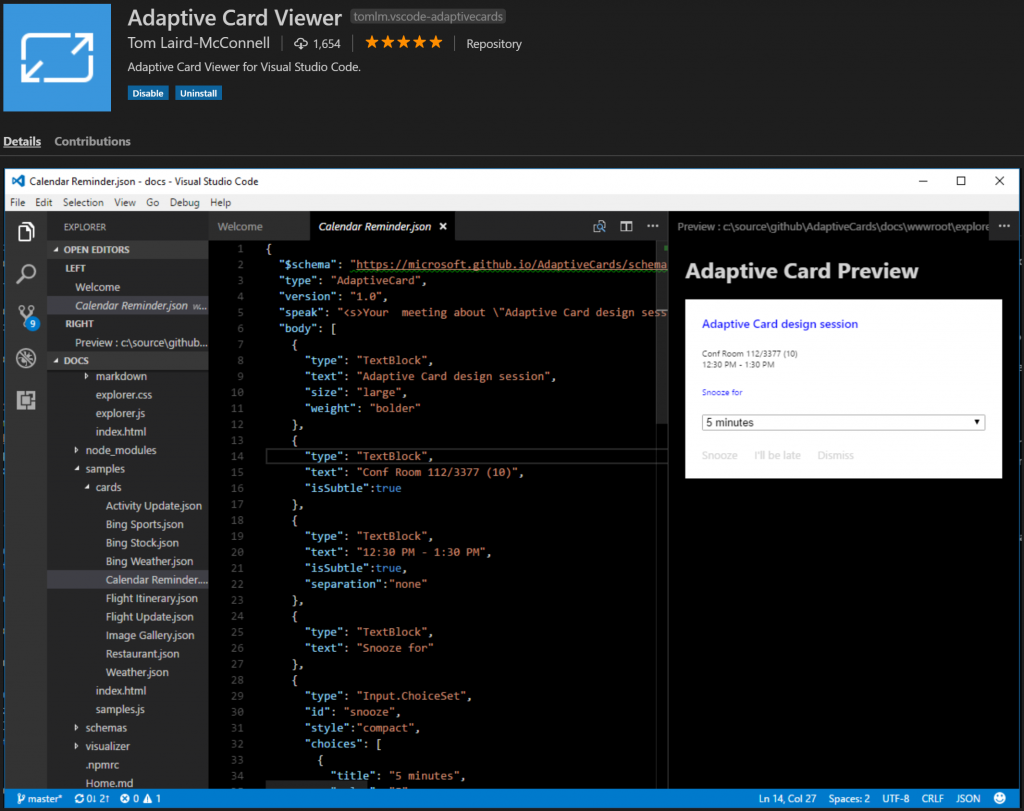Click Ln 14, Col 27 status item
This screenshot has width=1024, height=811.
tap(787, 799)
